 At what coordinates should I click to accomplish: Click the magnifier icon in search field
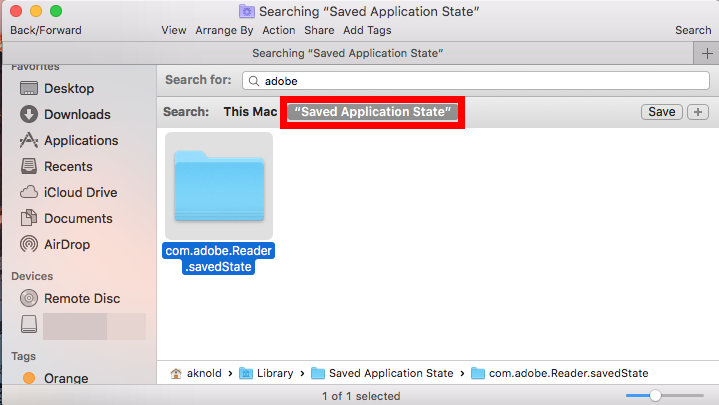[254, 81]
